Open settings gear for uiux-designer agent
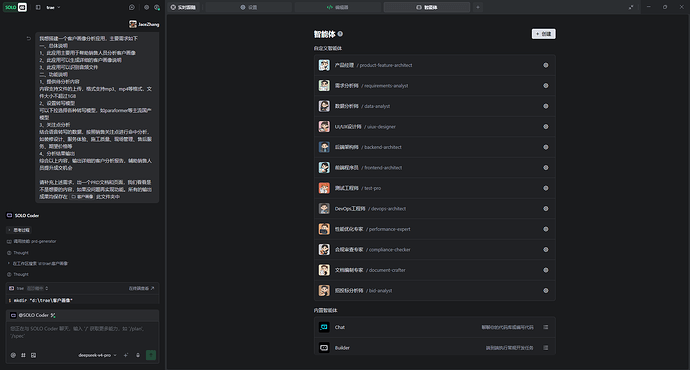 (x=546, y=127)
